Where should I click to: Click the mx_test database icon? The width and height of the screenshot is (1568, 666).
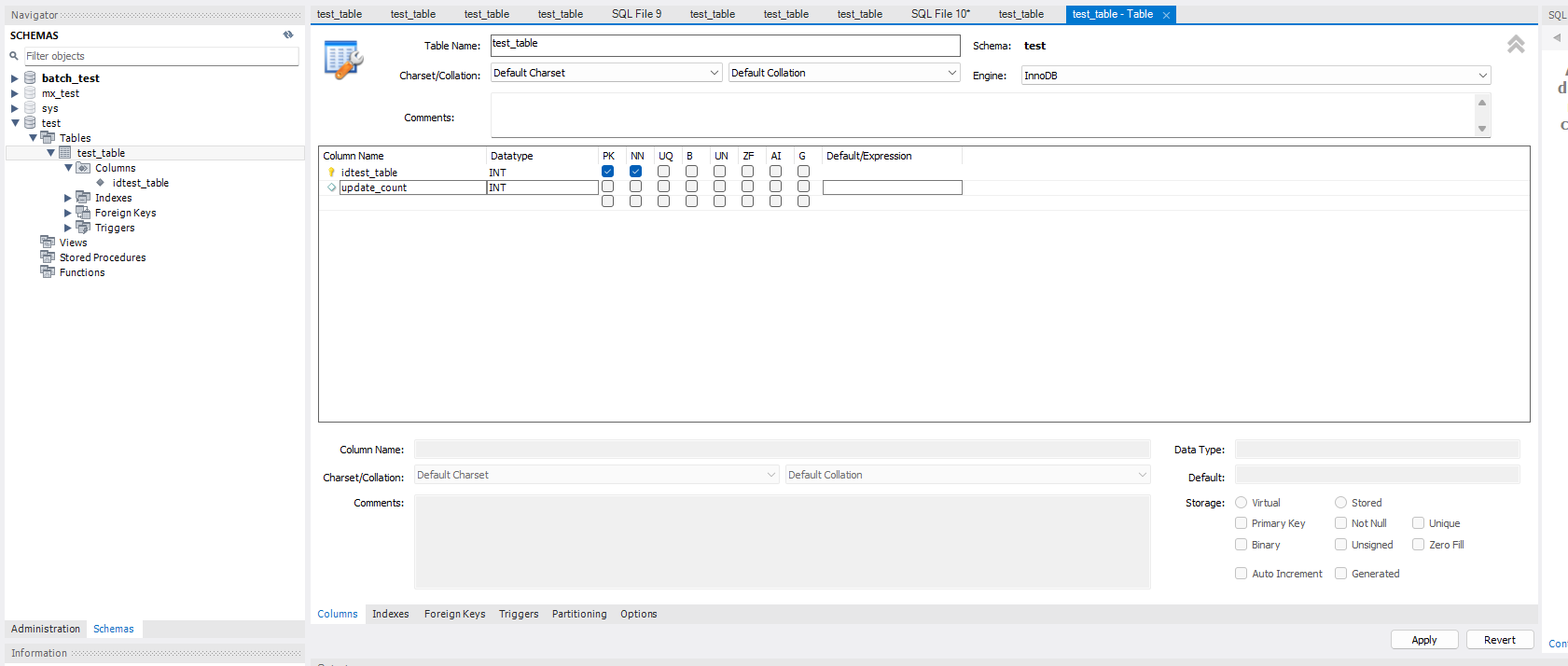[x=30, y=93]
